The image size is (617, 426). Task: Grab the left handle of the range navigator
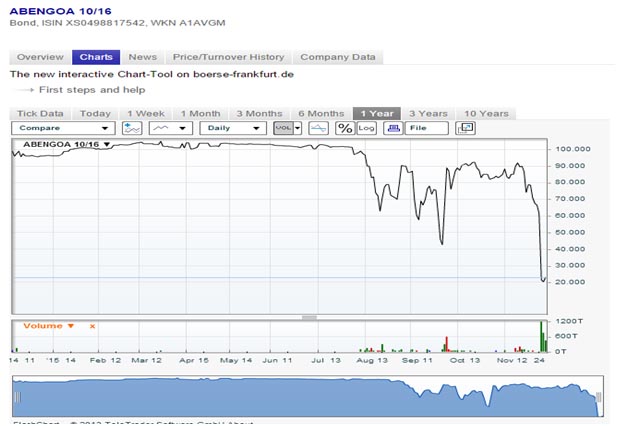point(17,397)
